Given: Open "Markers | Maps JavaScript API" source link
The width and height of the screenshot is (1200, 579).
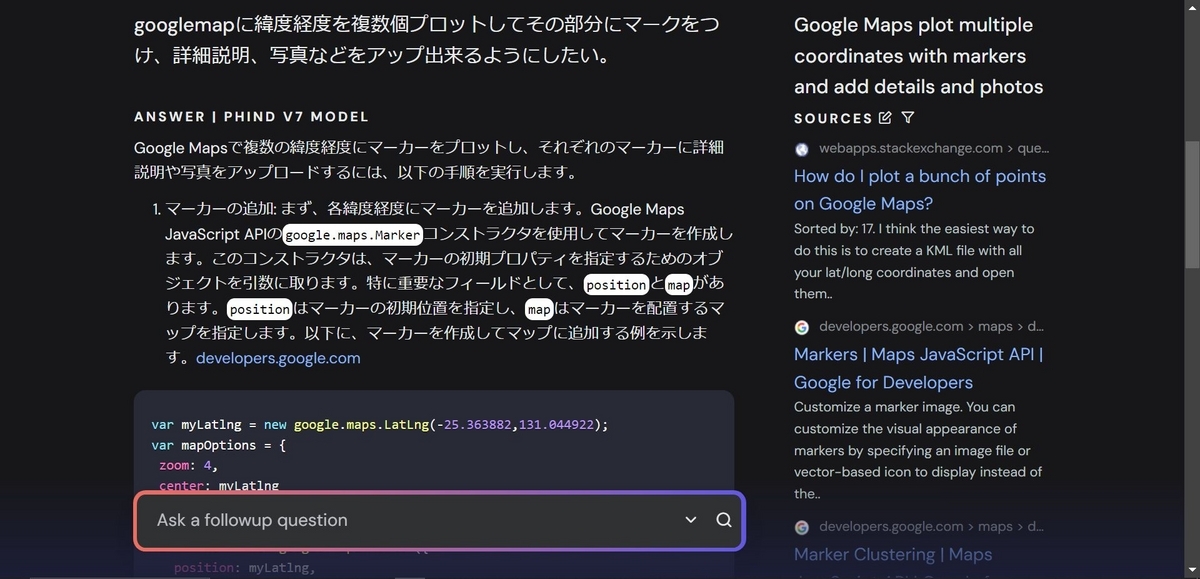Looking at the screenshot, I should pyautogui.click(x=918, y=368).
